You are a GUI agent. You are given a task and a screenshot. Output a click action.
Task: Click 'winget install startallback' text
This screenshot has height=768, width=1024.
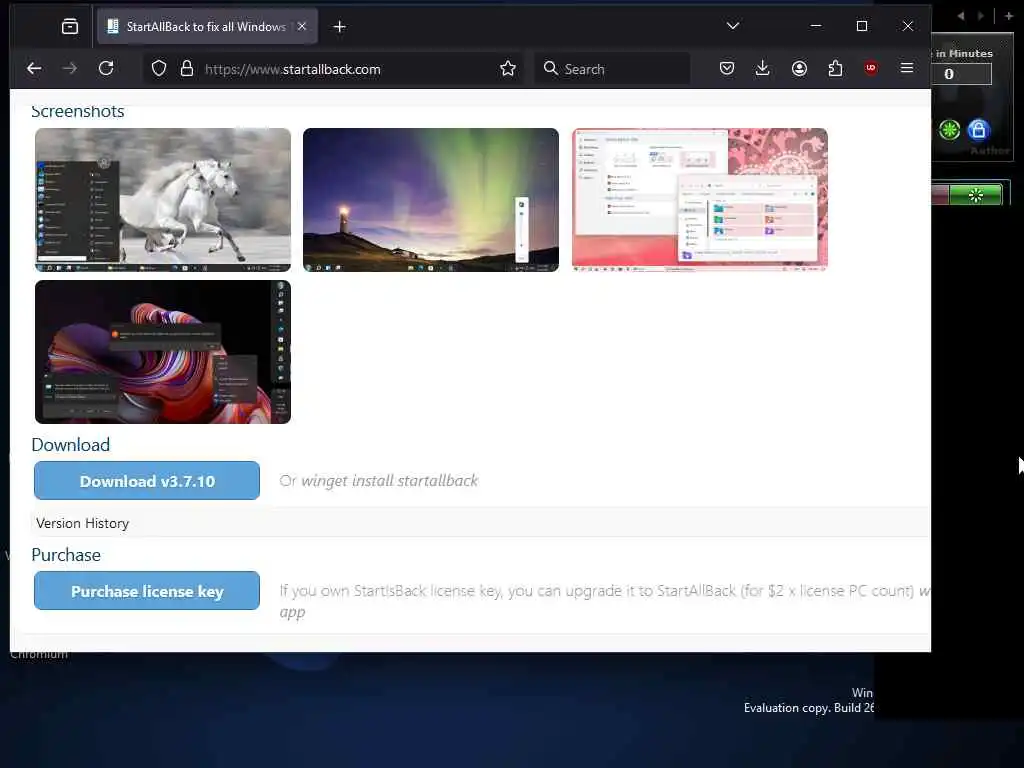(389, 481)
